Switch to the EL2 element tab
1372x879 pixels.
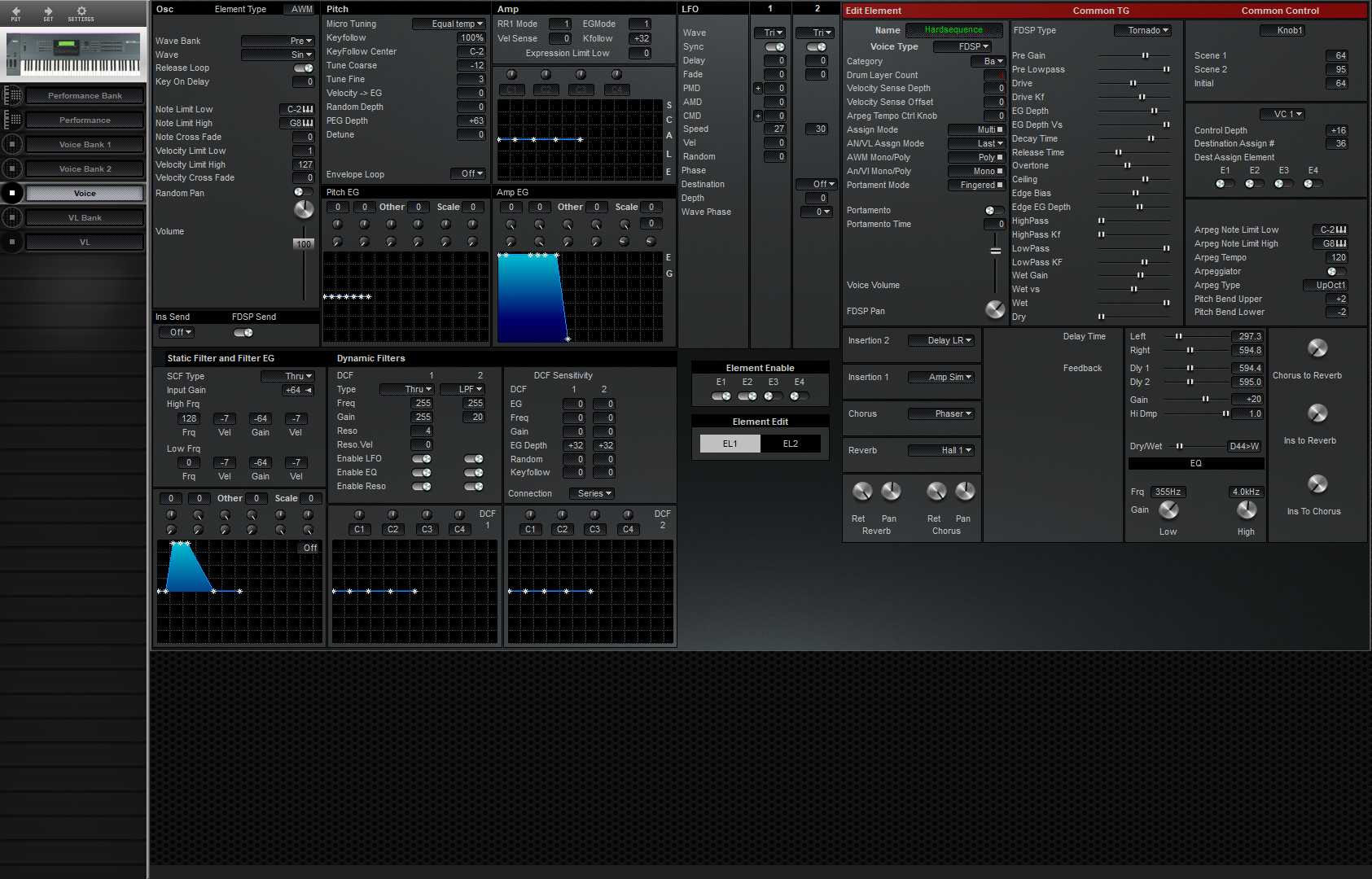(789, 443)
